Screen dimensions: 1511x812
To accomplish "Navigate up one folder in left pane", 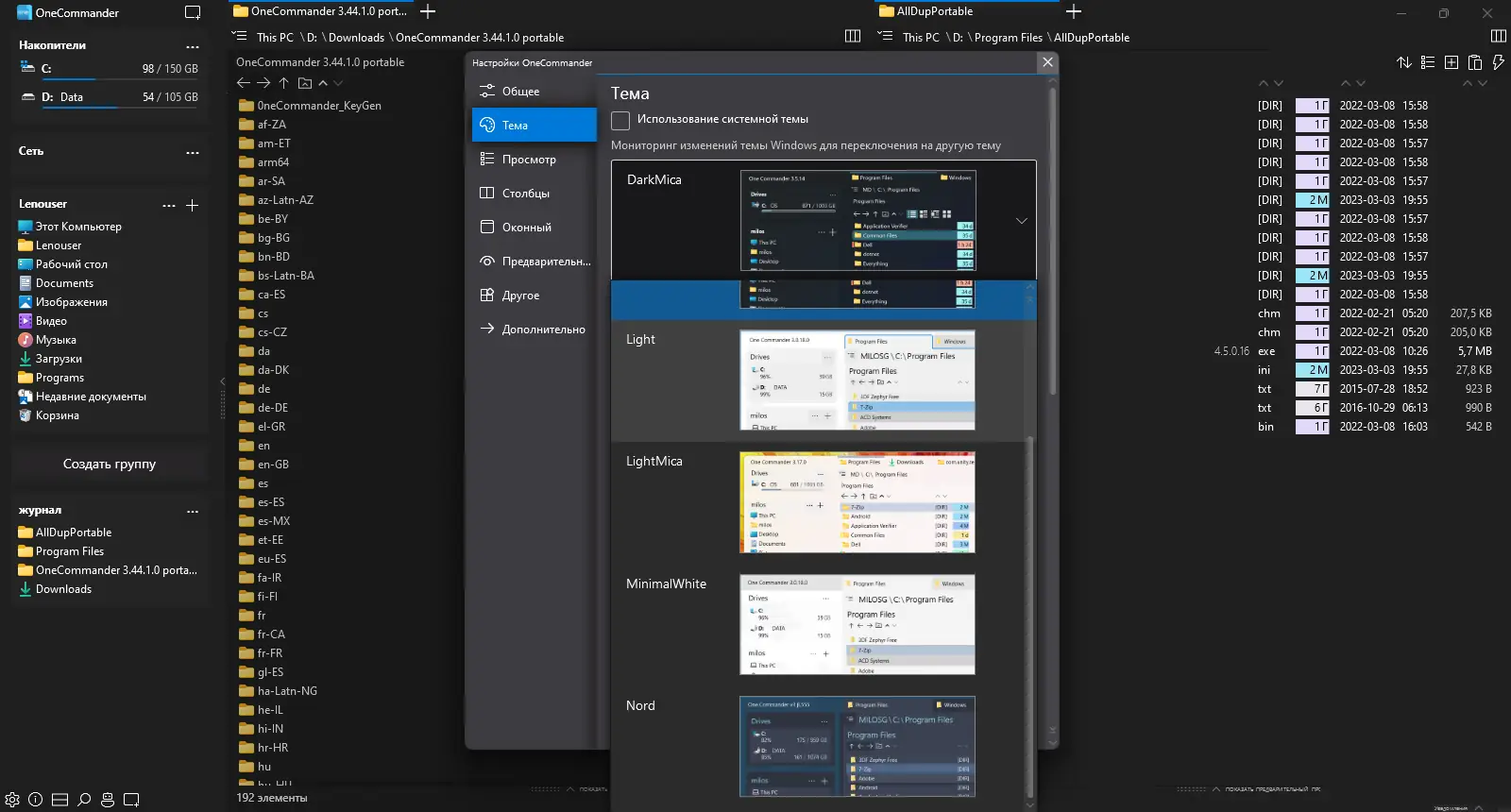I will [x=283, y=83].
